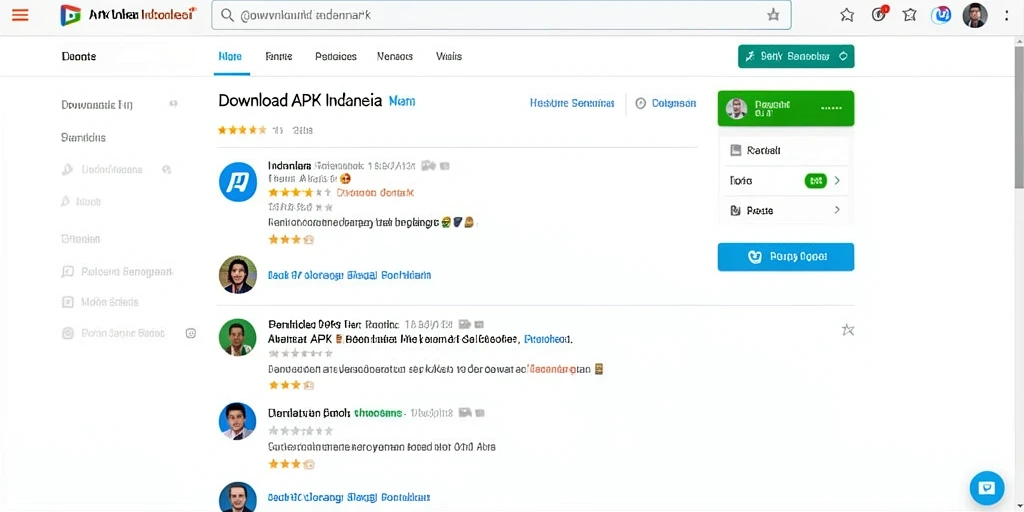Click the orange Cteoaon link in first review
Screen dimensions: 1024x512
coord(375,193)
